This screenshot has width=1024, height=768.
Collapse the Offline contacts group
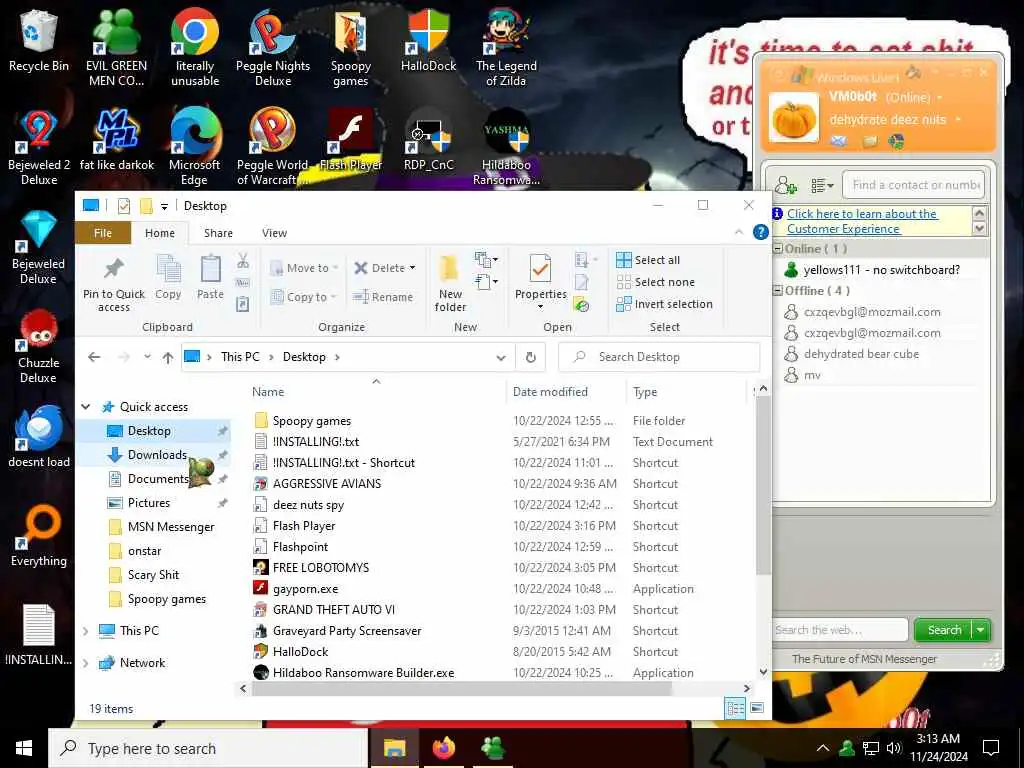[x=778, y=291]
